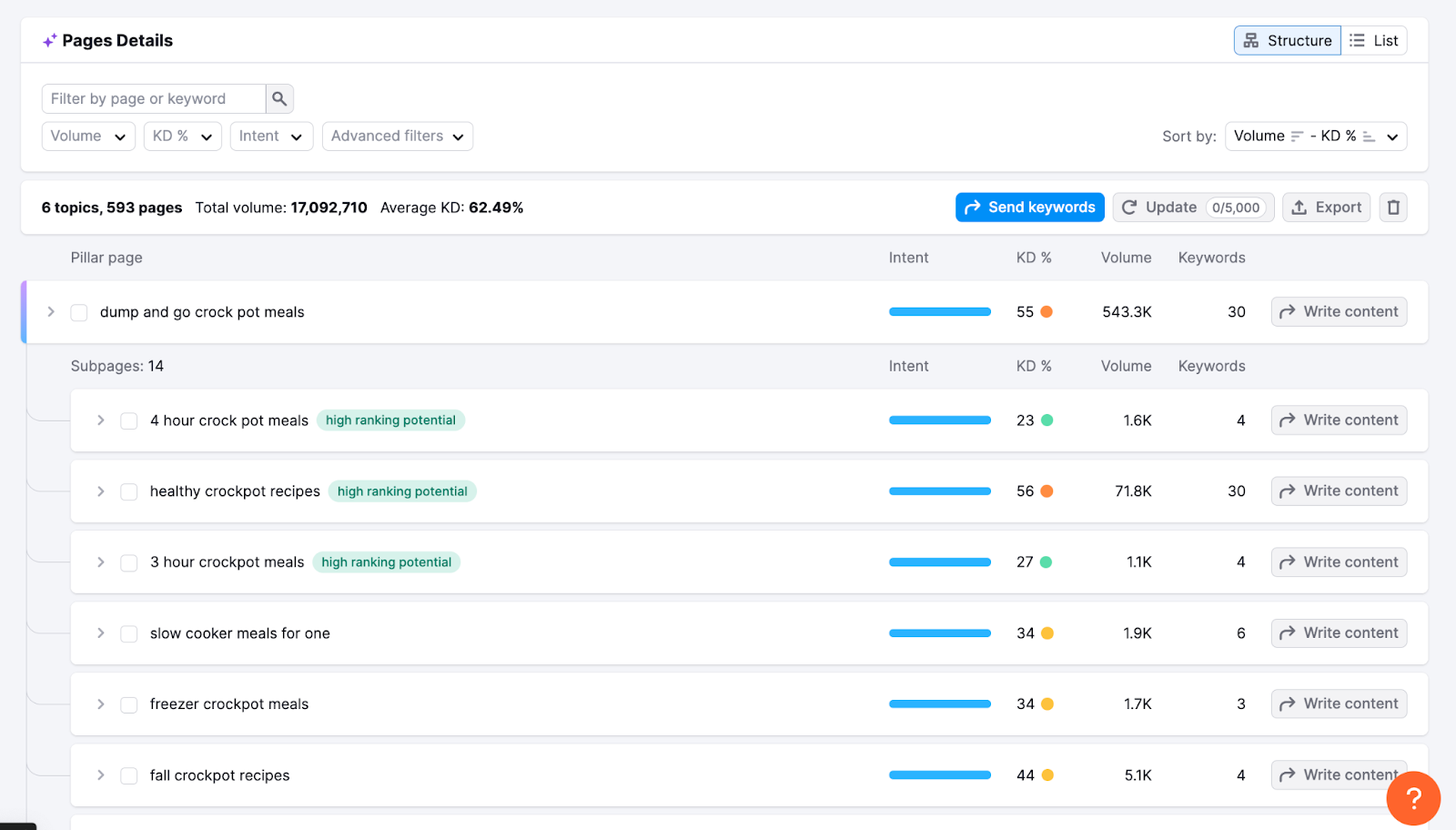Screen dimensions: 1456x830
Task: Click the top KD % column header
Action: (1034, 258)
